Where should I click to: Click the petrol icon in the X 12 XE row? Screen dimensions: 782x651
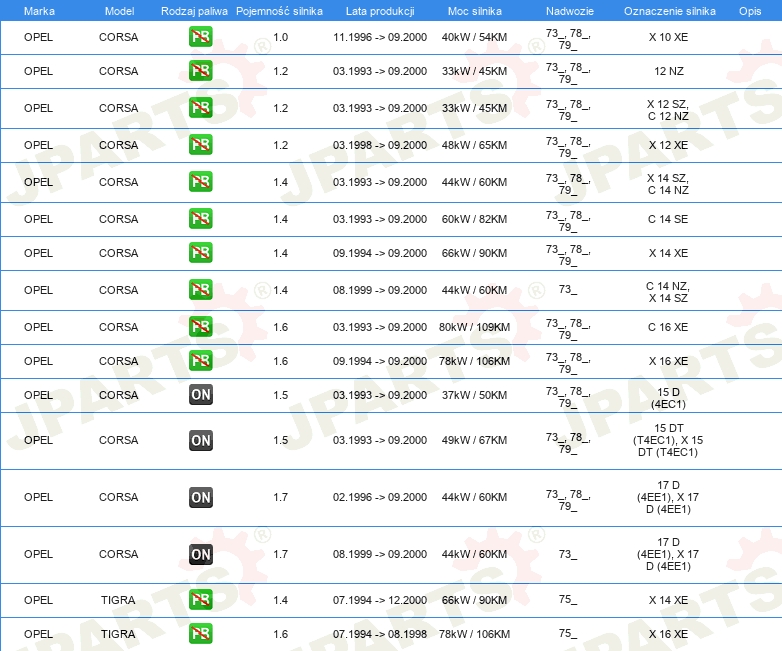[x=200, y=145]
